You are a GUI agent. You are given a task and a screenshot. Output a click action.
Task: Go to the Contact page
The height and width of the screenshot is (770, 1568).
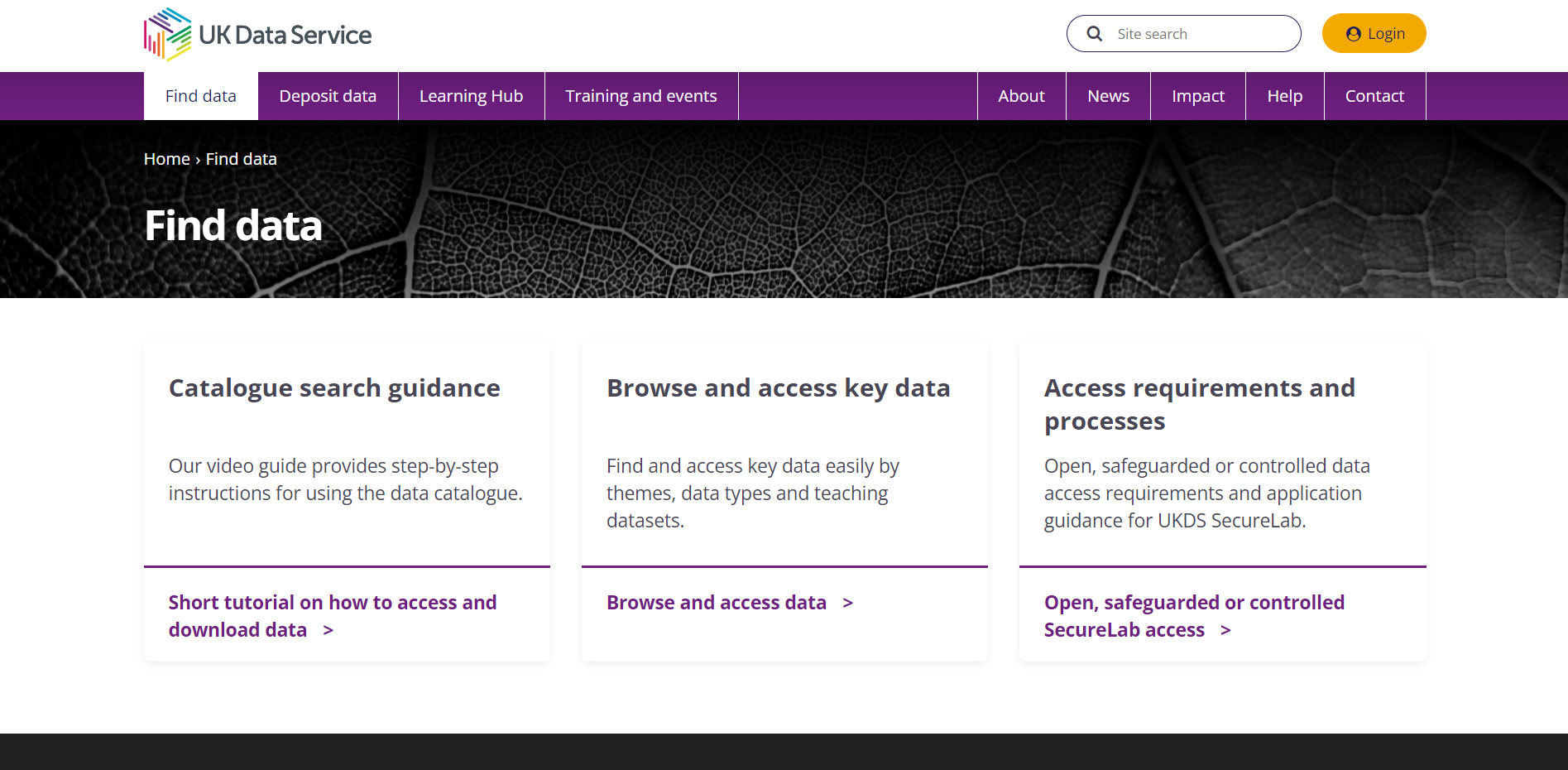(x=1374, y=96)
